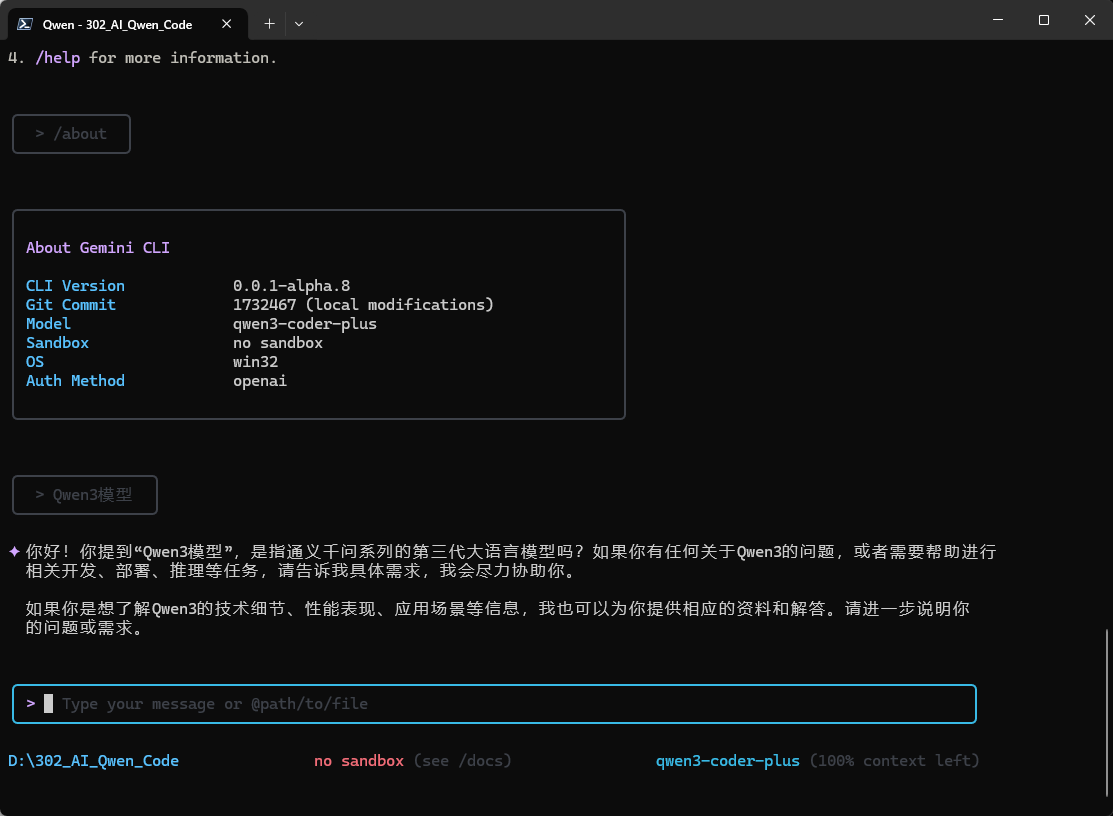This screenshot has width=1113, height=816.
Task: Click the 'Git Commit' label
Action: click(x=70, y=305)
